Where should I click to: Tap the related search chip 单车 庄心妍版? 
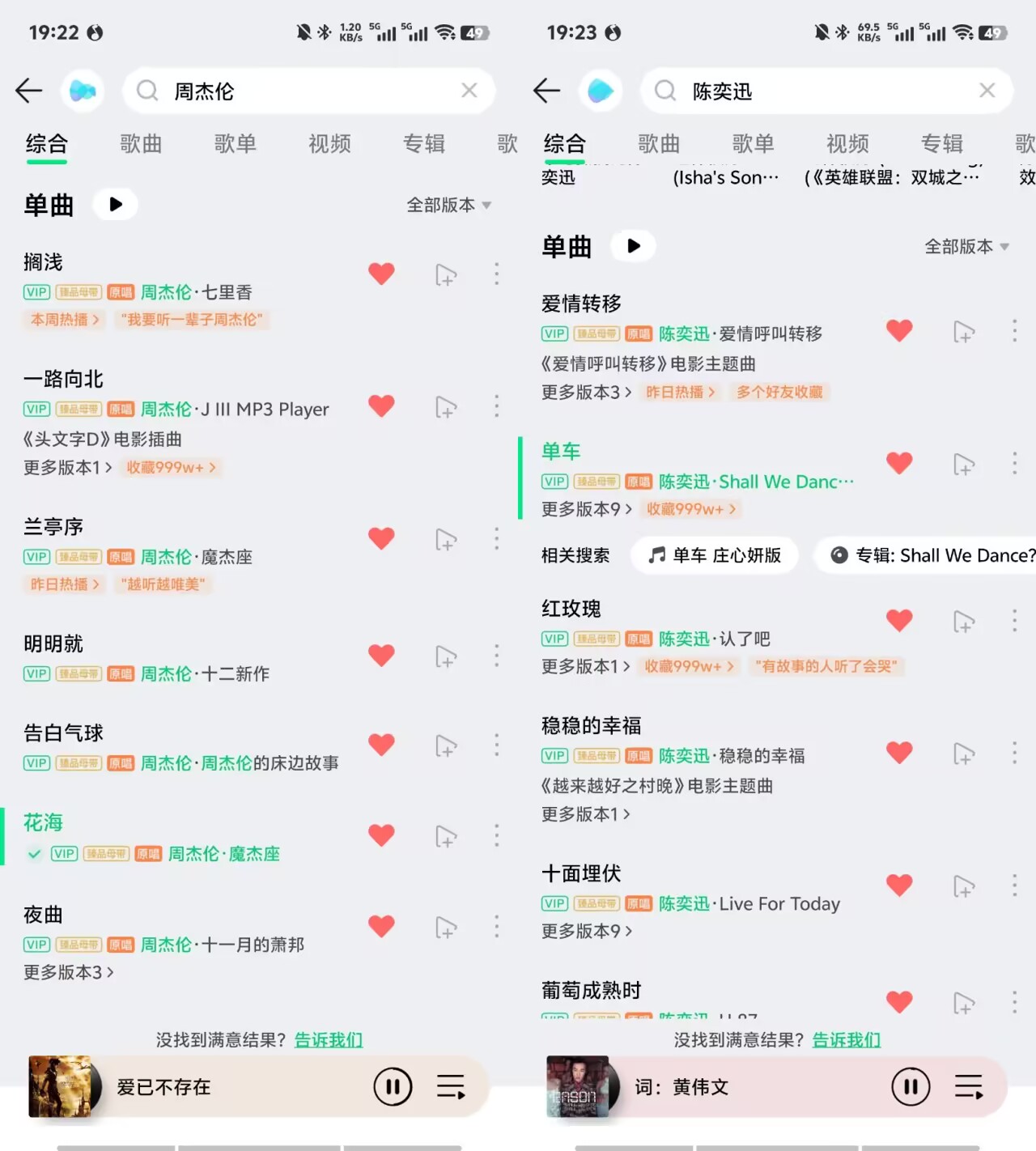pyautogui.click(x=715, y=555)
